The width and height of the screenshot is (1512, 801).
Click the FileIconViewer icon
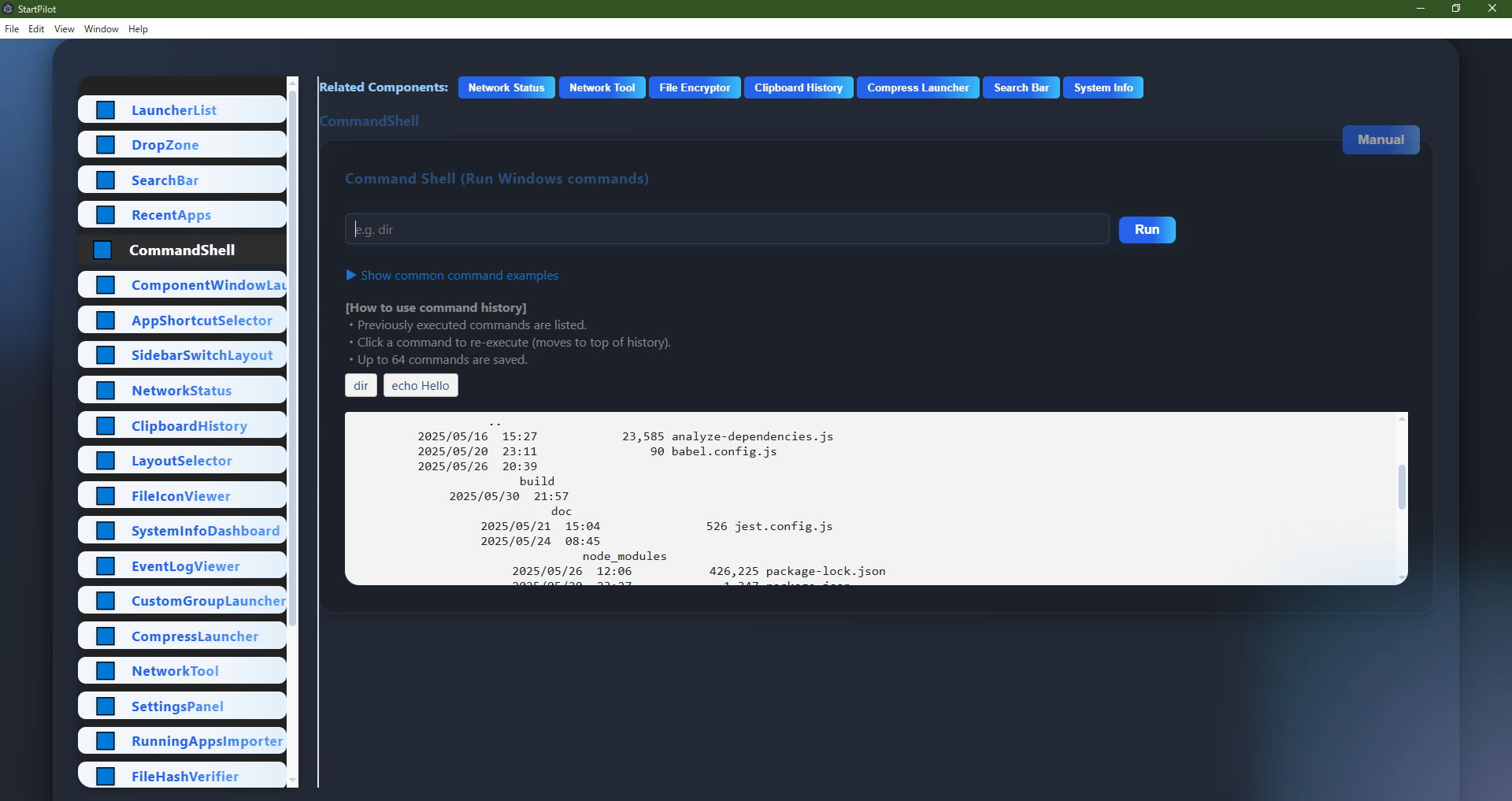(106, 495)
